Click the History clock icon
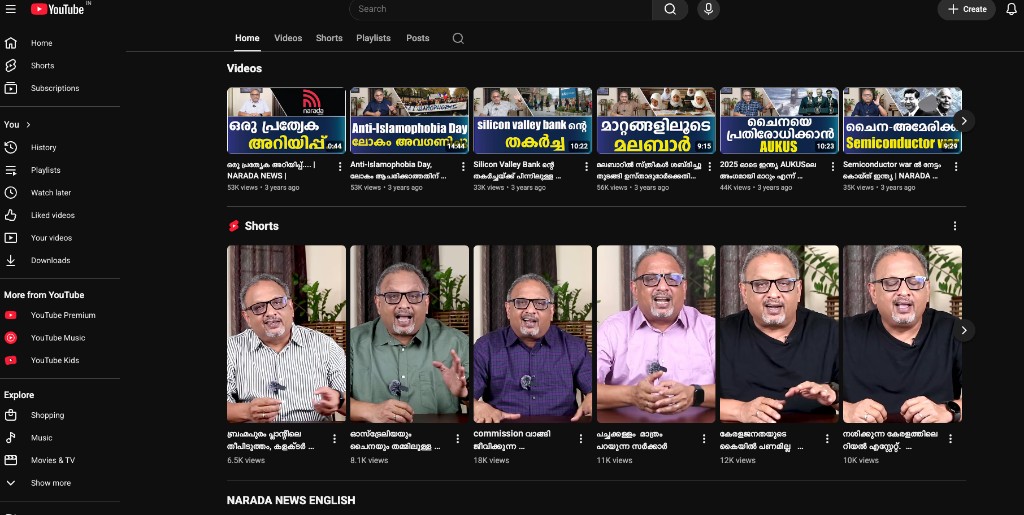1024x515 pixels. (10, 148)
